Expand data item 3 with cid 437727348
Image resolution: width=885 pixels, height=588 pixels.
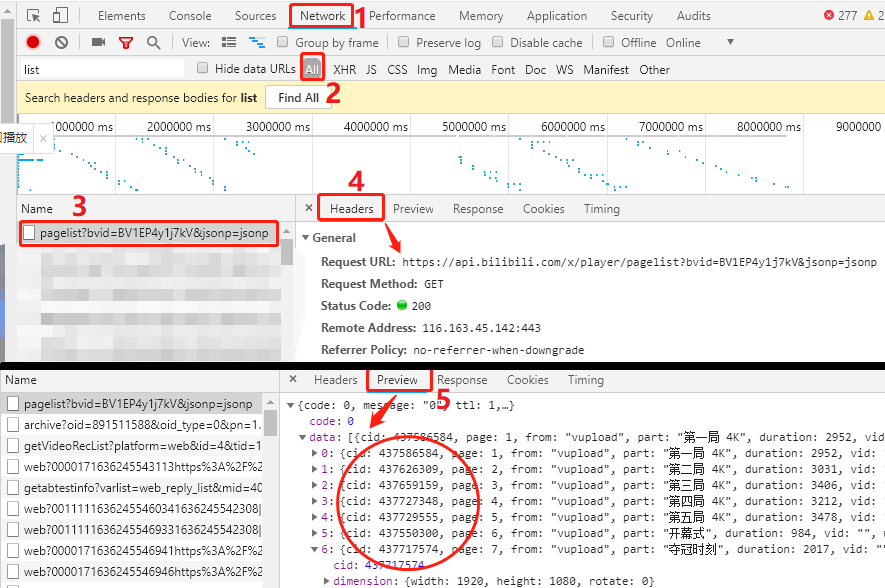(314, 501)
